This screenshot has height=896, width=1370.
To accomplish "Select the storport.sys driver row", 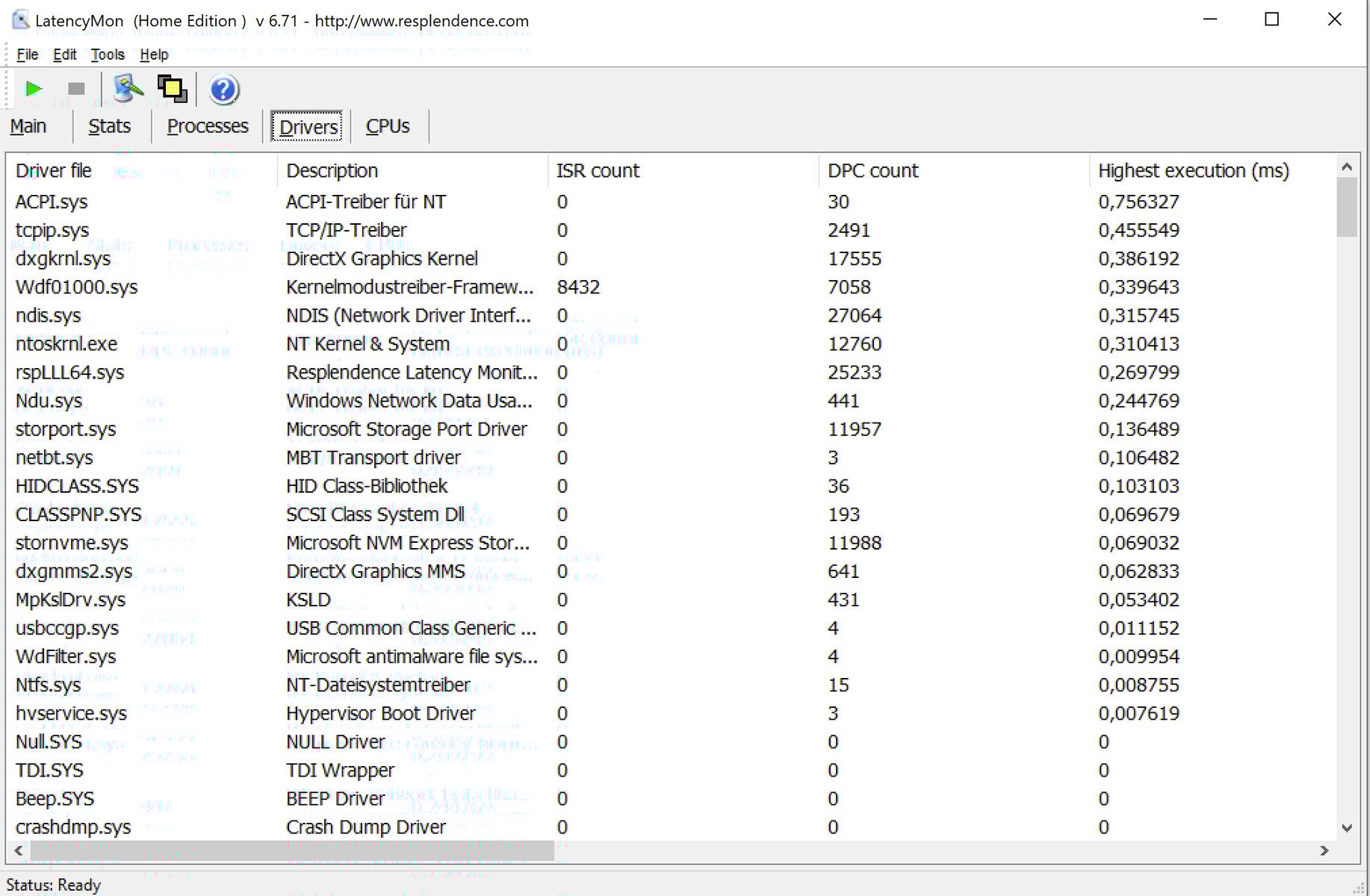I will [672, 429].
